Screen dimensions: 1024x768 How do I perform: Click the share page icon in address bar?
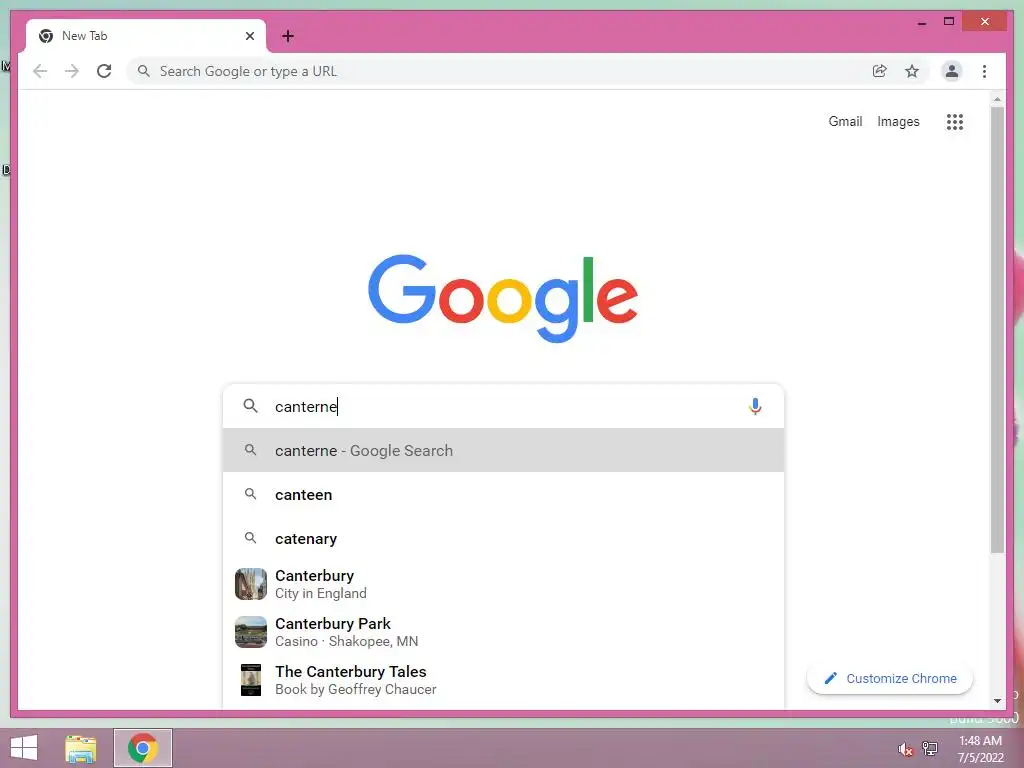(880, 71)
